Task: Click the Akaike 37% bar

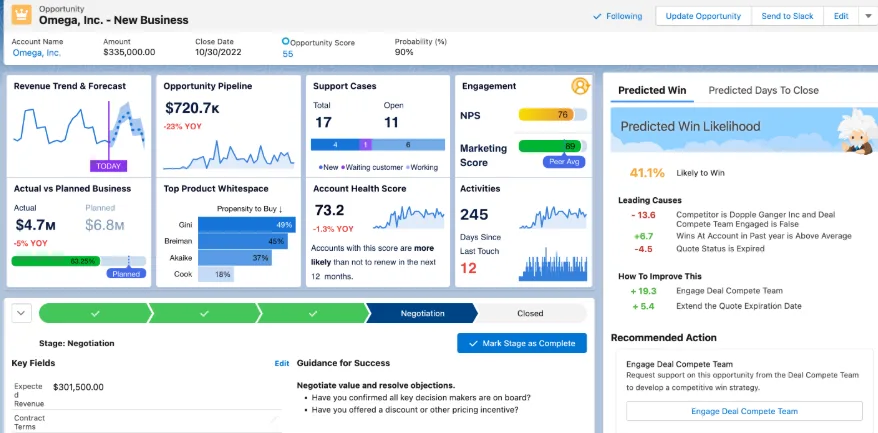Action: tap(235, 258)
